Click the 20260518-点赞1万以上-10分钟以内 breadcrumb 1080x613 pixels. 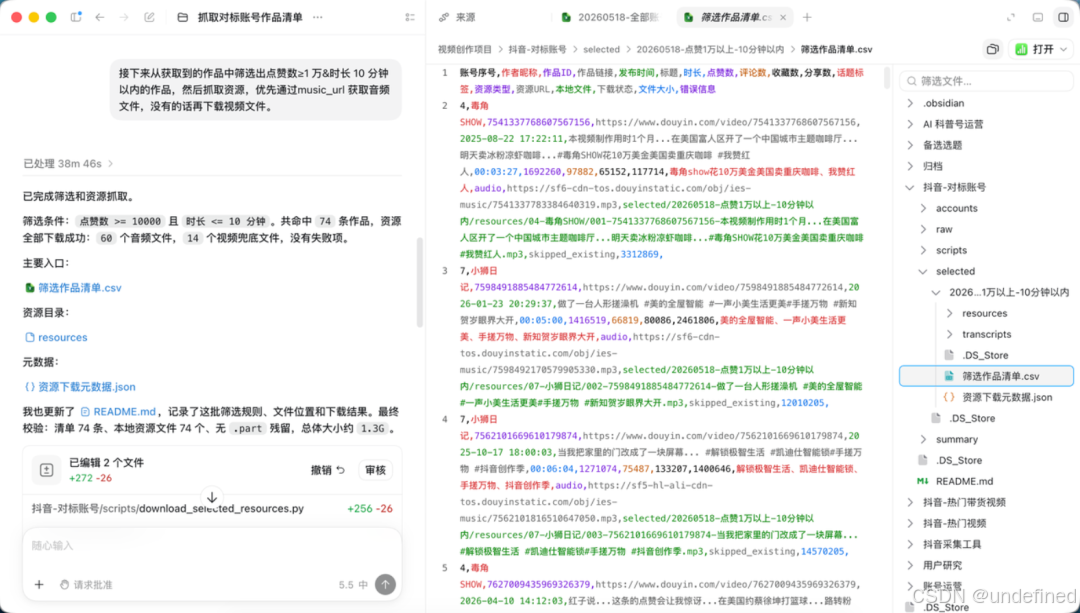click(710, 49)
